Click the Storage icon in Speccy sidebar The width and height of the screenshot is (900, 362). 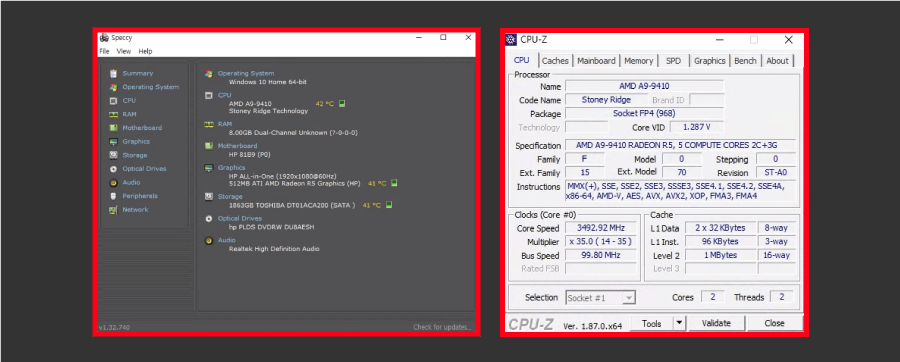[x=113, y=155]
